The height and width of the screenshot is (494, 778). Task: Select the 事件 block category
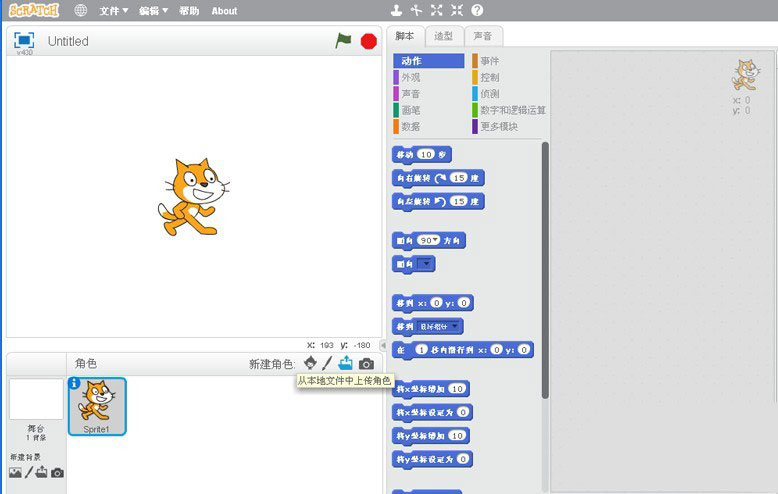tap(490, 61)
